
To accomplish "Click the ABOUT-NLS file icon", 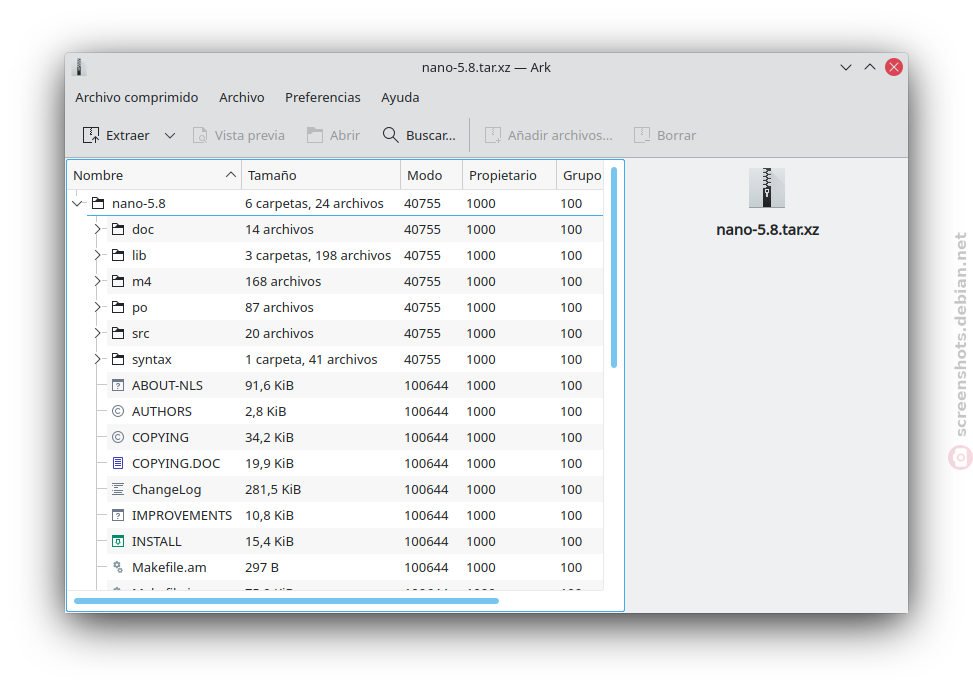I will click(x=118, y=385).
